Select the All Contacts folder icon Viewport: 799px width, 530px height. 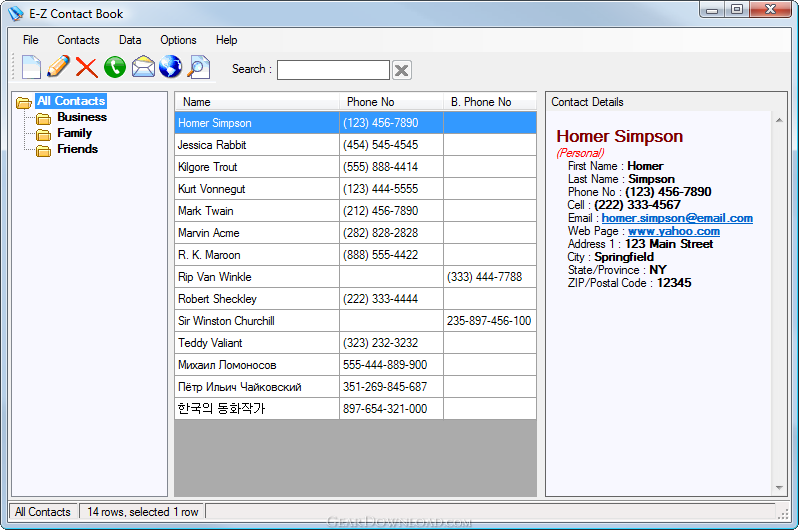23,102
